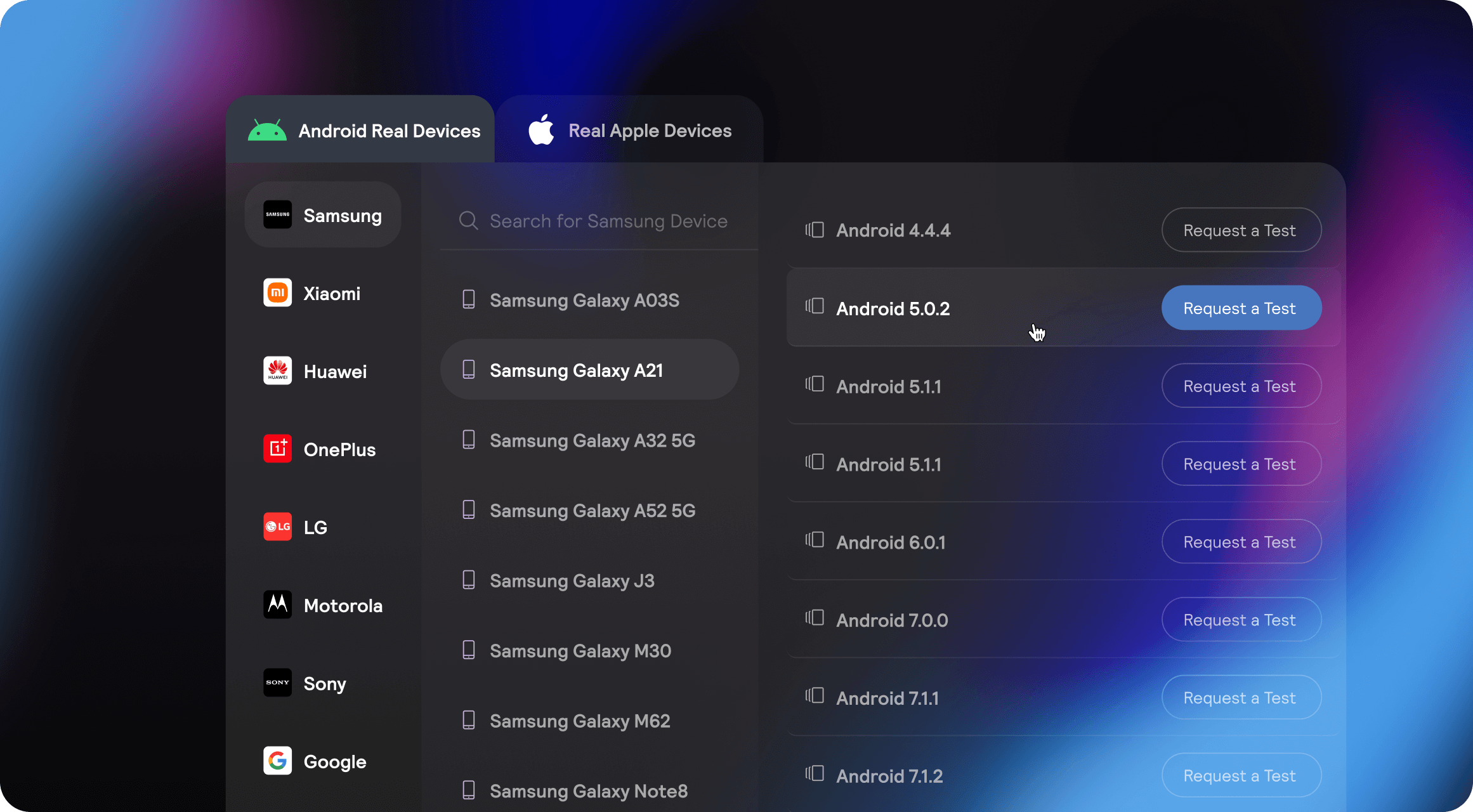Click the Android 5.0.2 version label

click(x=893, y=308)
